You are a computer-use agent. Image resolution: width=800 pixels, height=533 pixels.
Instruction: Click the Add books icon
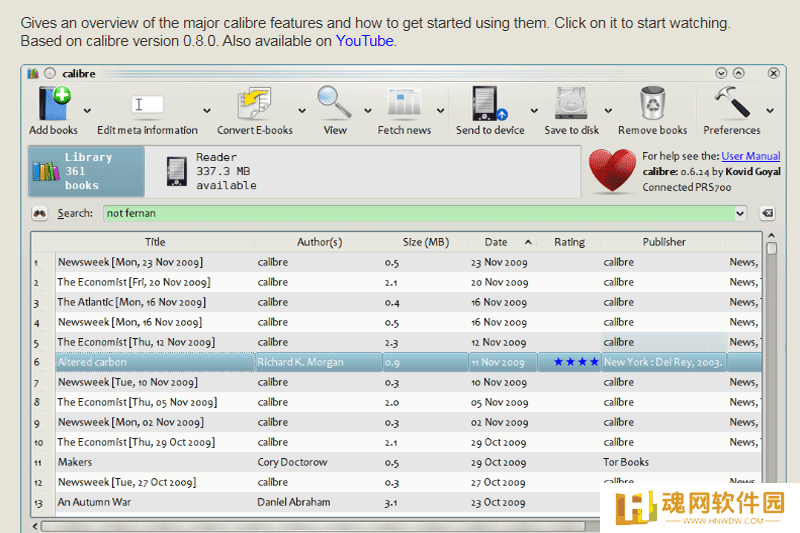pyautogui.click(x=55, y=104)
